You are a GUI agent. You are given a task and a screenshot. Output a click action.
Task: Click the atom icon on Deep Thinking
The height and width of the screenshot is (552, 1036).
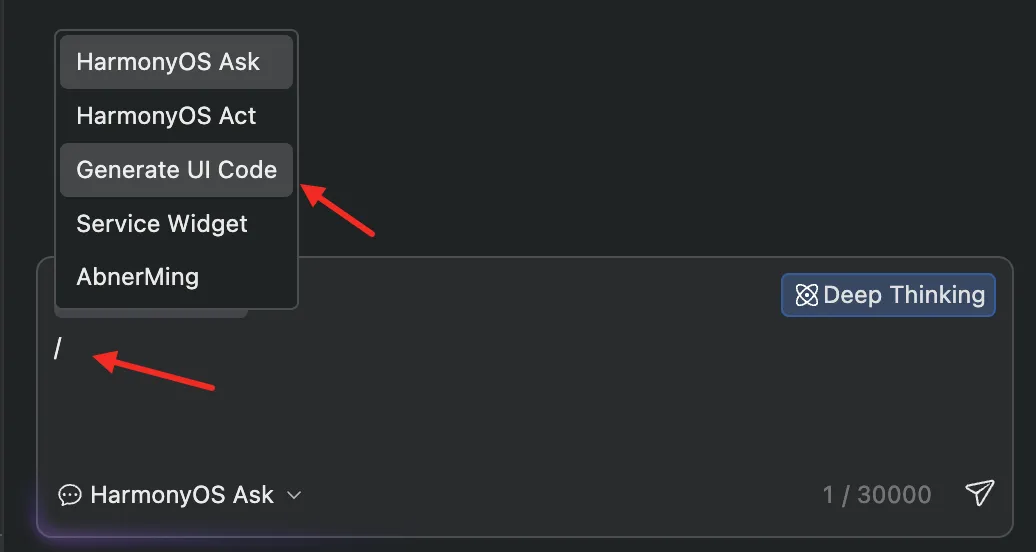(x=806, y=295)
